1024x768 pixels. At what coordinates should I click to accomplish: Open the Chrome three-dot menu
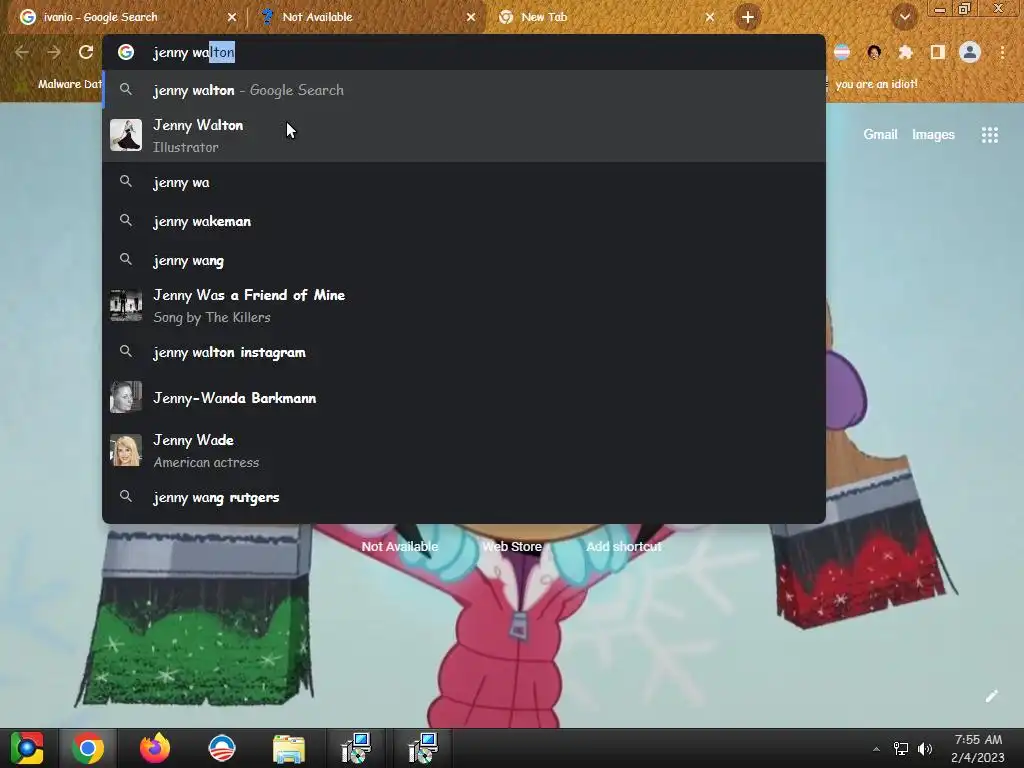[x=1002, y=52]
